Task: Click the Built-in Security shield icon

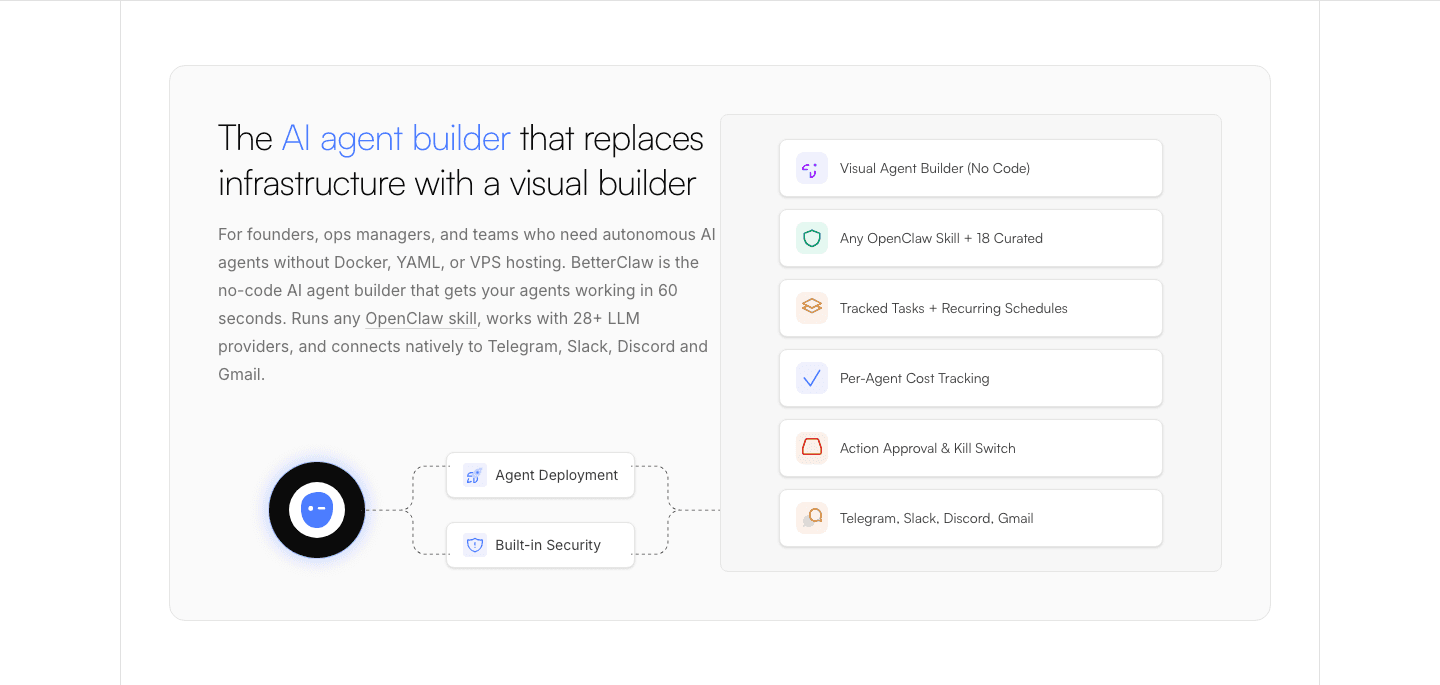Action: point(474,545)
